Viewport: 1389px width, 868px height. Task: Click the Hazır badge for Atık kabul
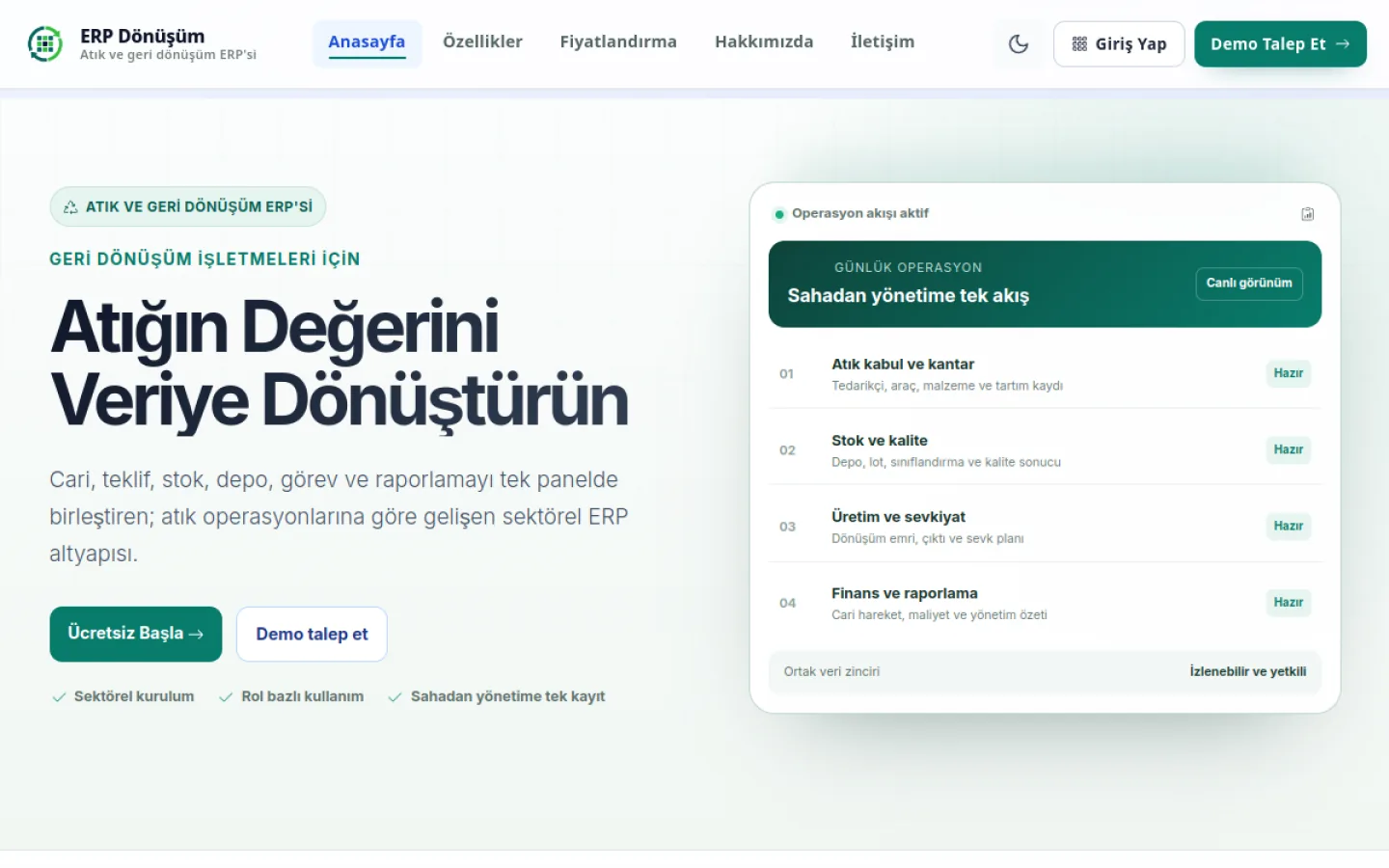(1288, 373)
